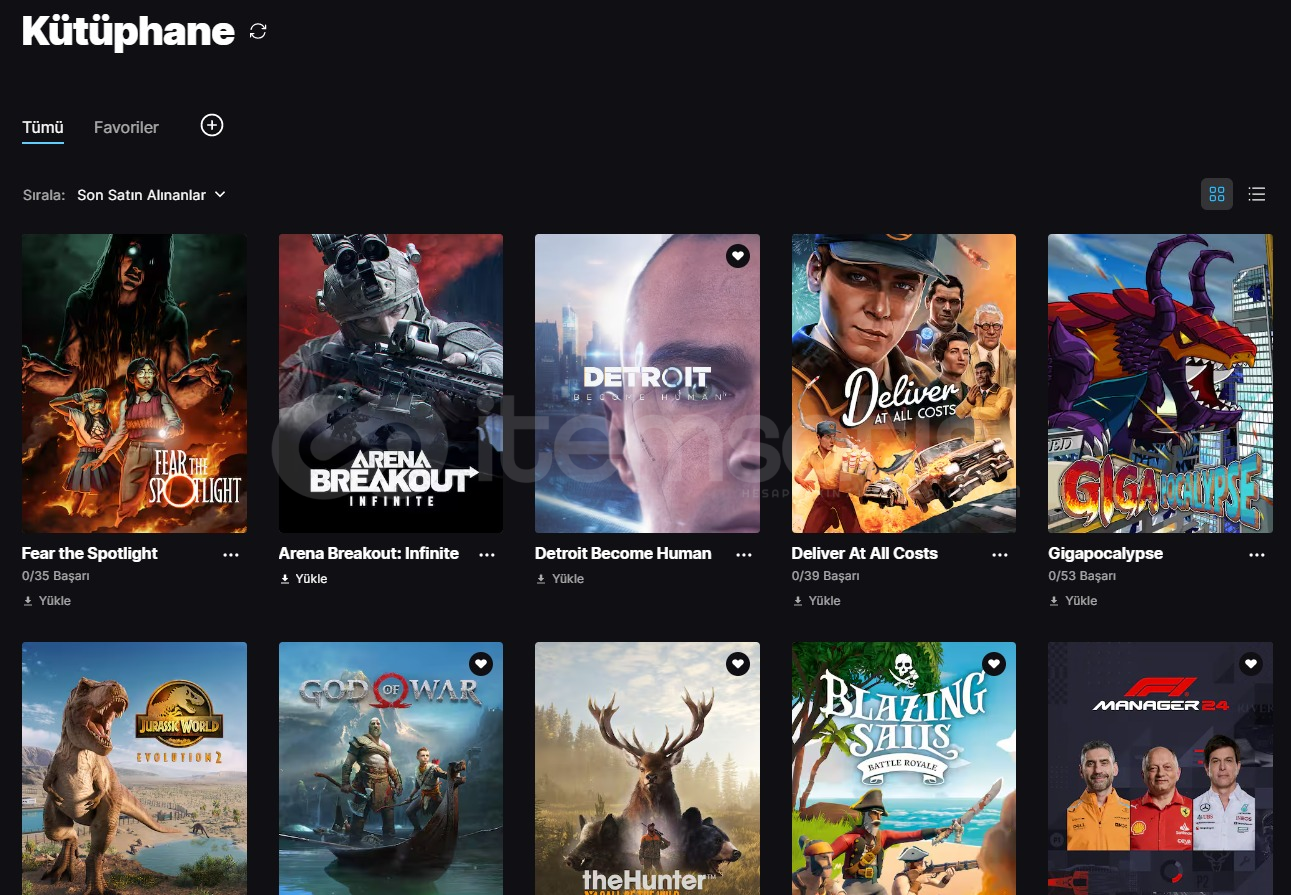Image resolution: width=1291 pixels, height=895 pixels.
Task: Open three-dot menu for Arena Breakout: Infinite
Action: (x=487, y=554)
